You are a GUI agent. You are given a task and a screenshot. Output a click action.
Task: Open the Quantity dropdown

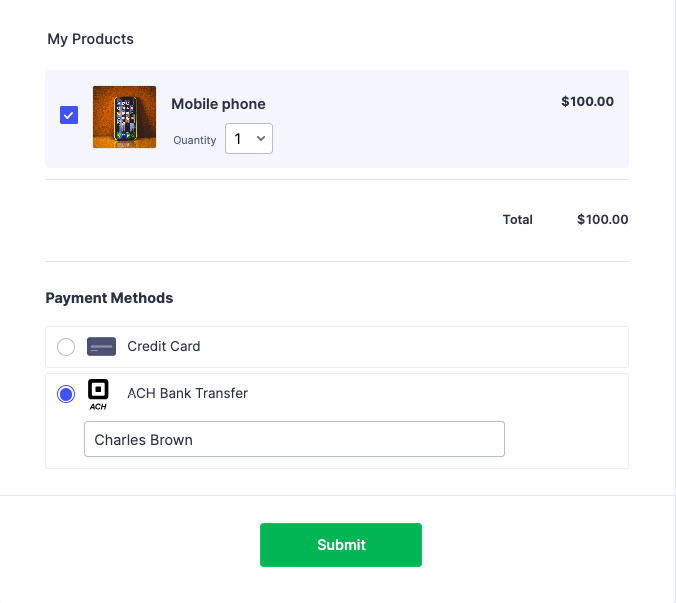point(248,139)
